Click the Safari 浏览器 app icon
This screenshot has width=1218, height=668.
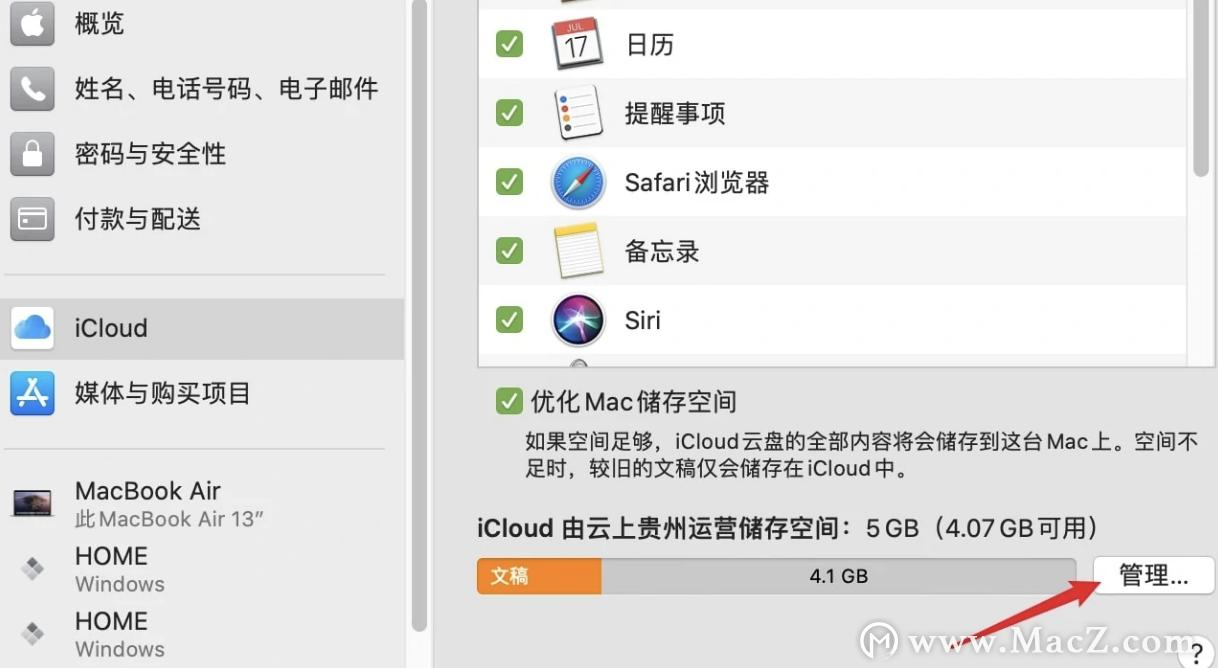(578, 182)
